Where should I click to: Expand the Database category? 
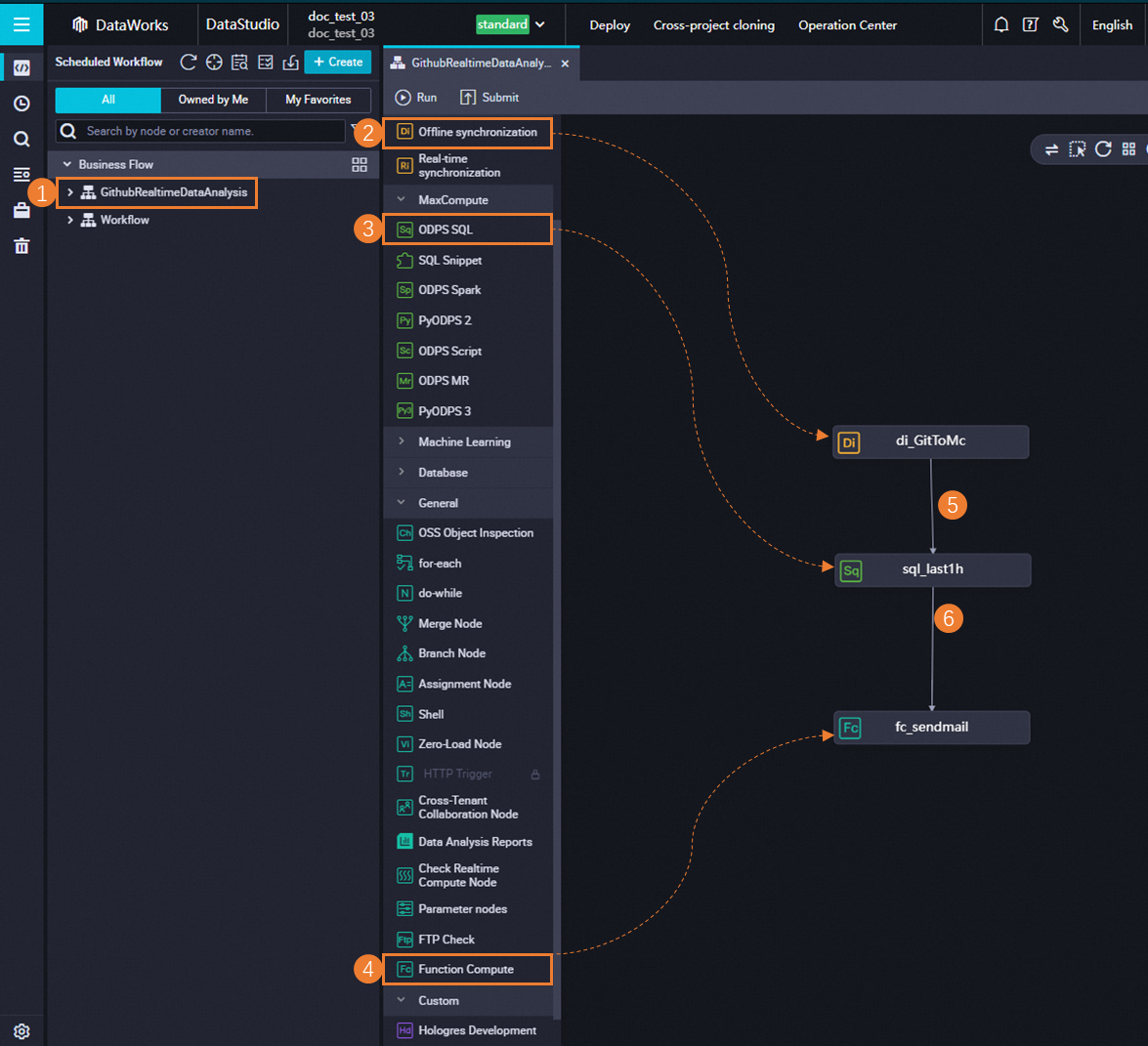pos(402,472)
